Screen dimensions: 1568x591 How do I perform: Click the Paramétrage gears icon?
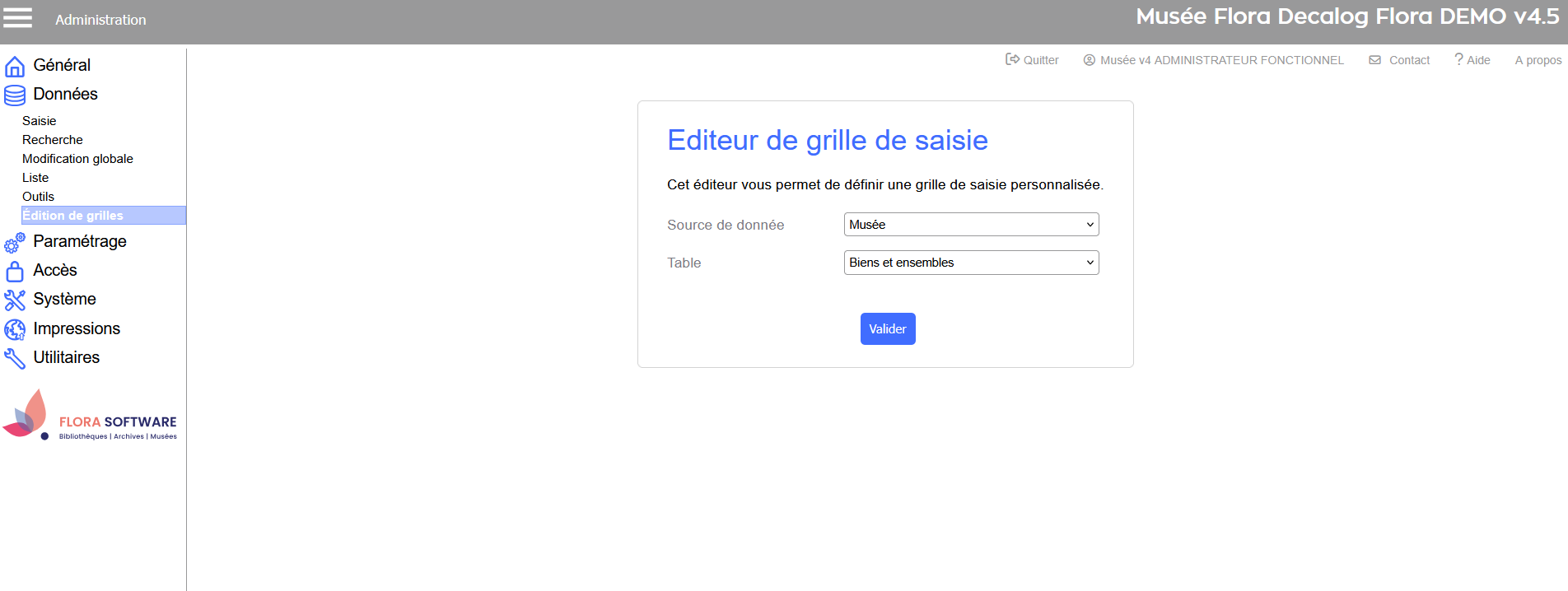point(15,243)
